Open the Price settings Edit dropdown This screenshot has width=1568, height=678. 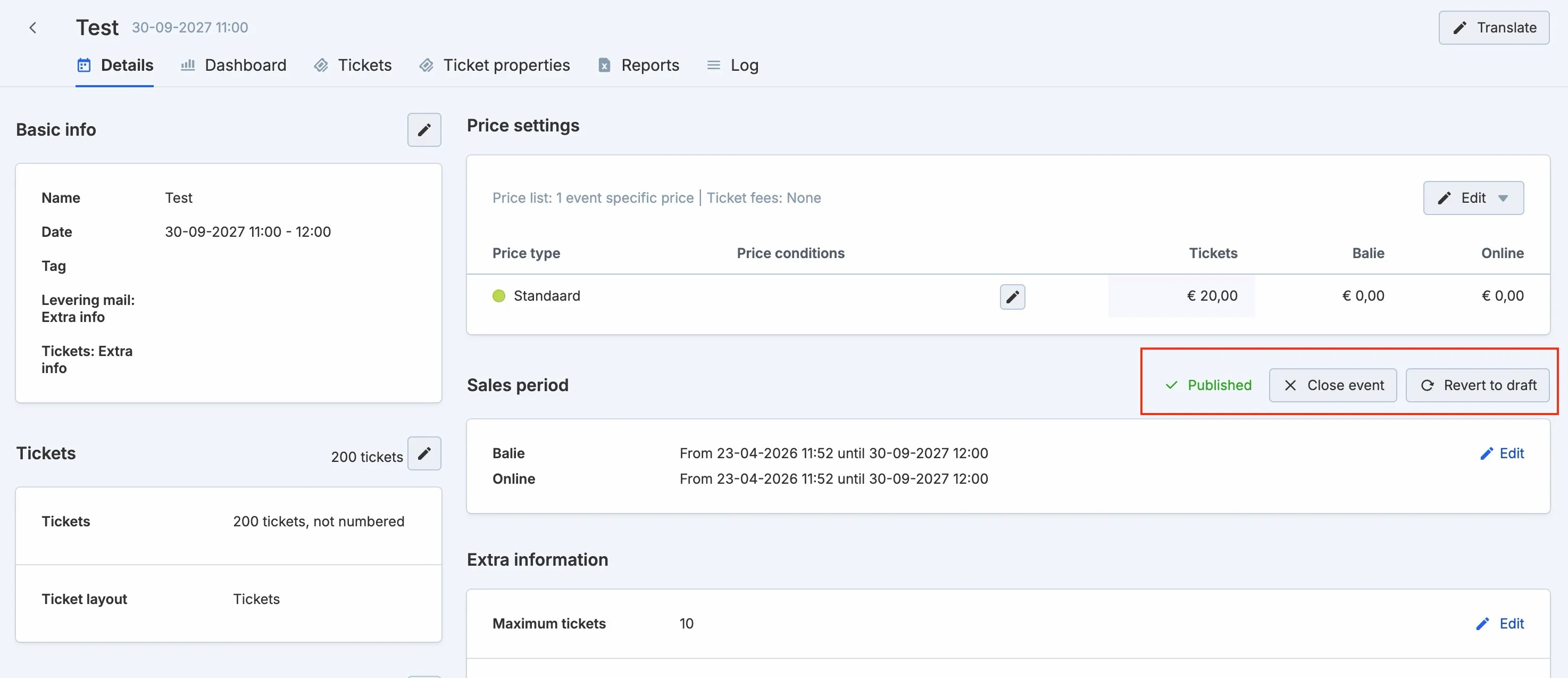click(x=1473, y=198)
